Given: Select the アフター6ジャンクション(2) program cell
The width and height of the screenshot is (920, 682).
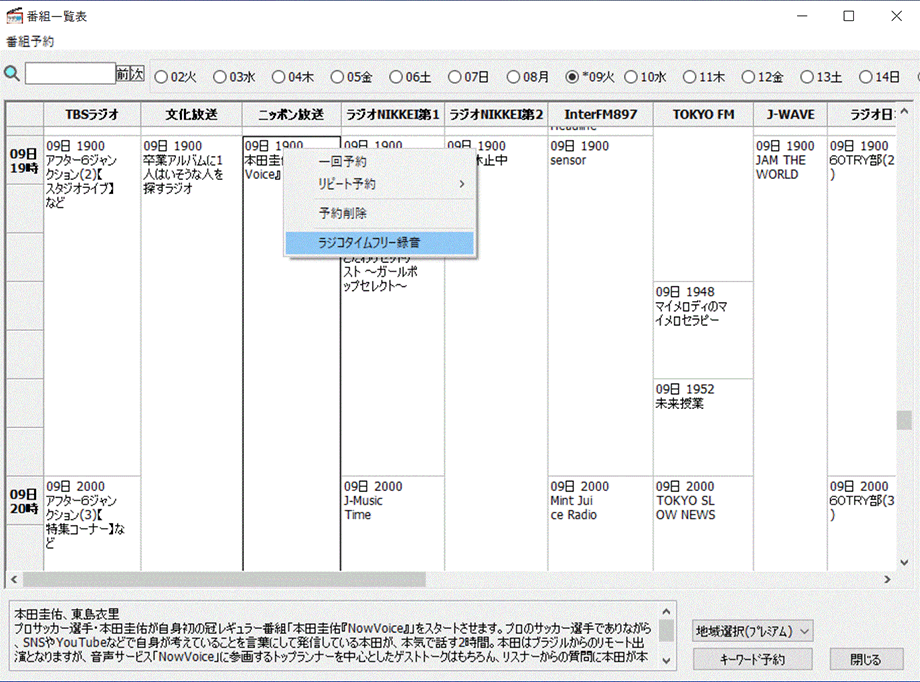Looking at the screenshot, I should [x=92, y=306].
